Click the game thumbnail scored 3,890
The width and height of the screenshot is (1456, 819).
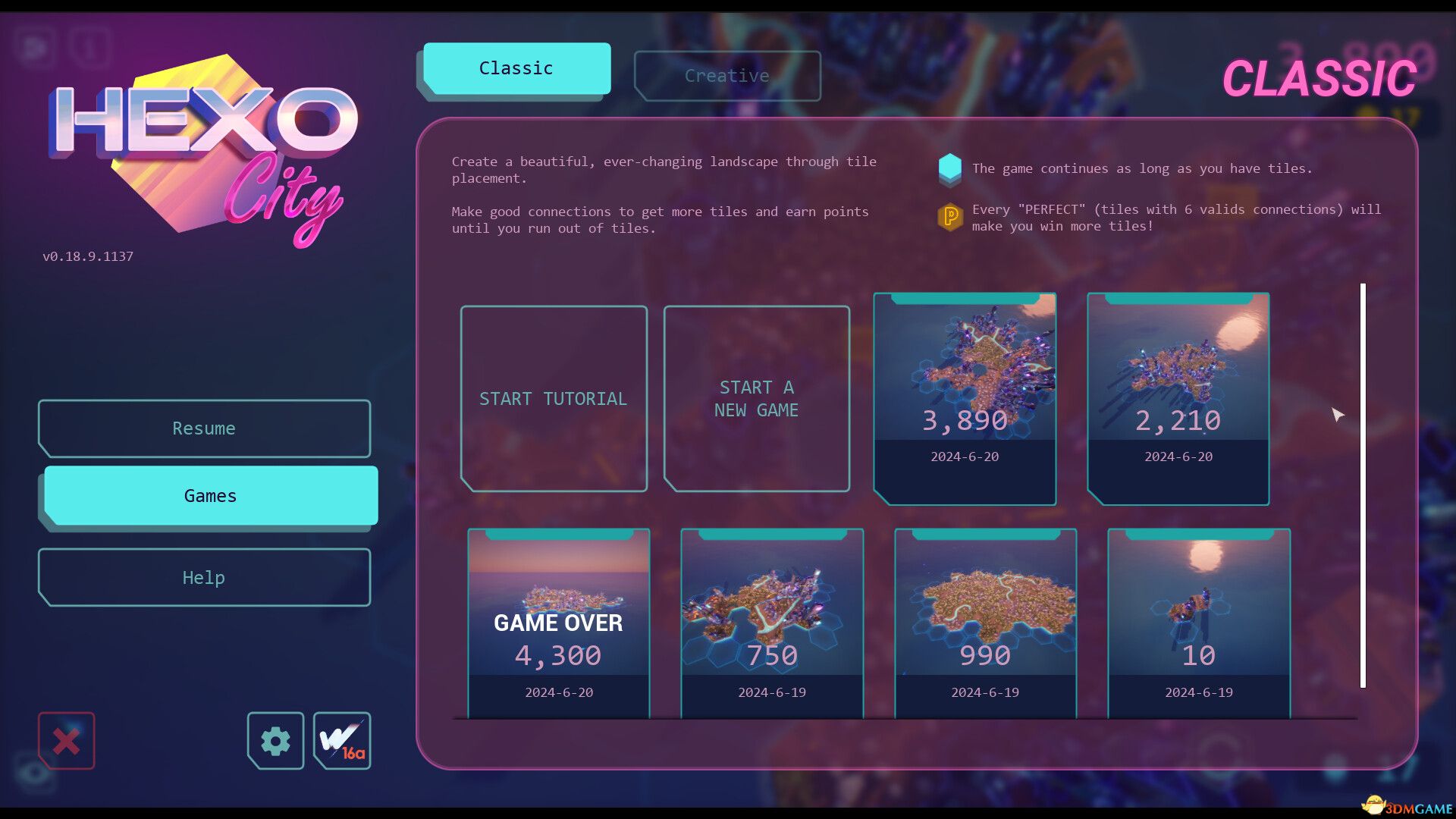click(964, 398)
